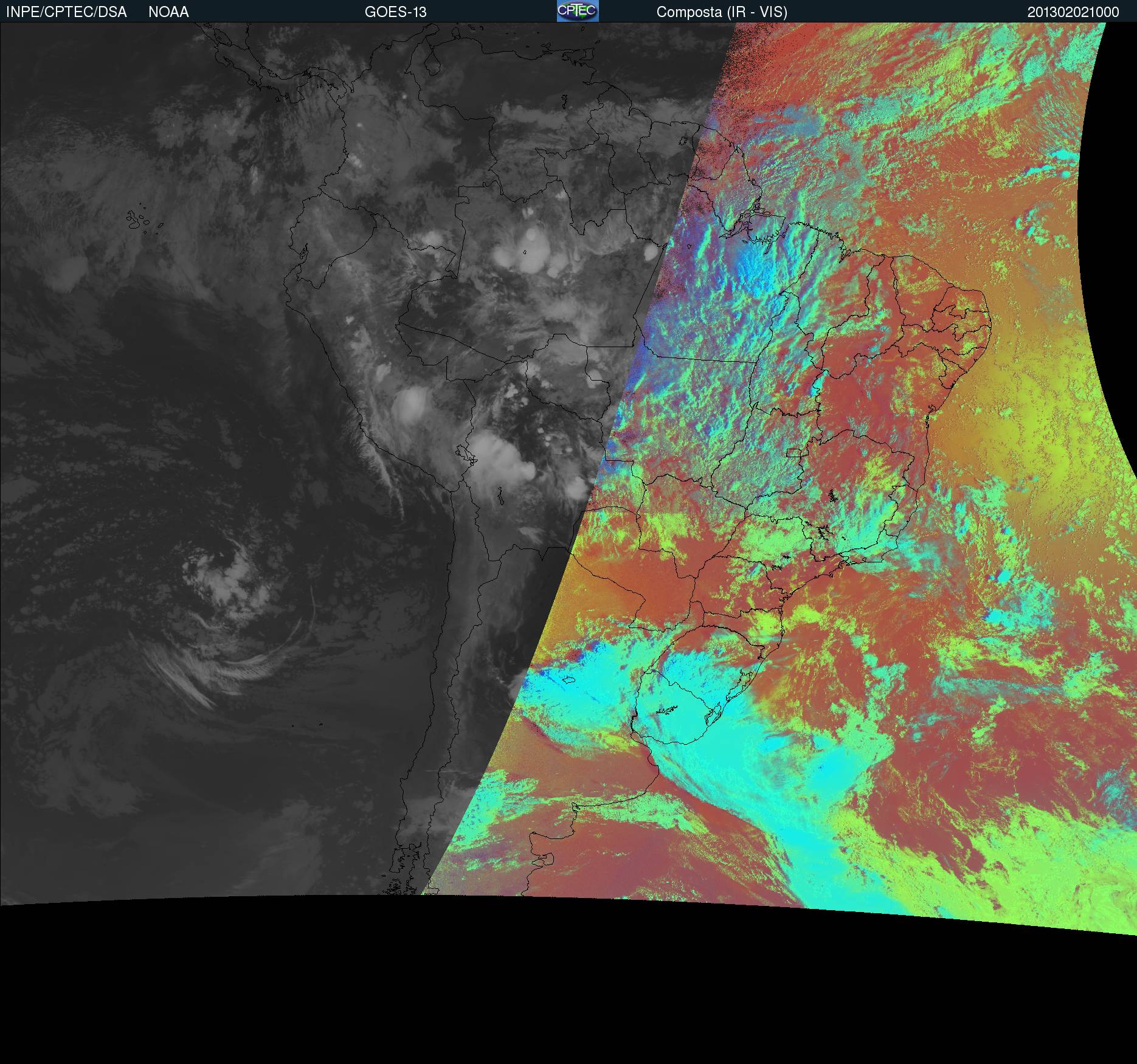
Task: Click the INPE/CPTEC/DSA header label
Action: point(66,12)
